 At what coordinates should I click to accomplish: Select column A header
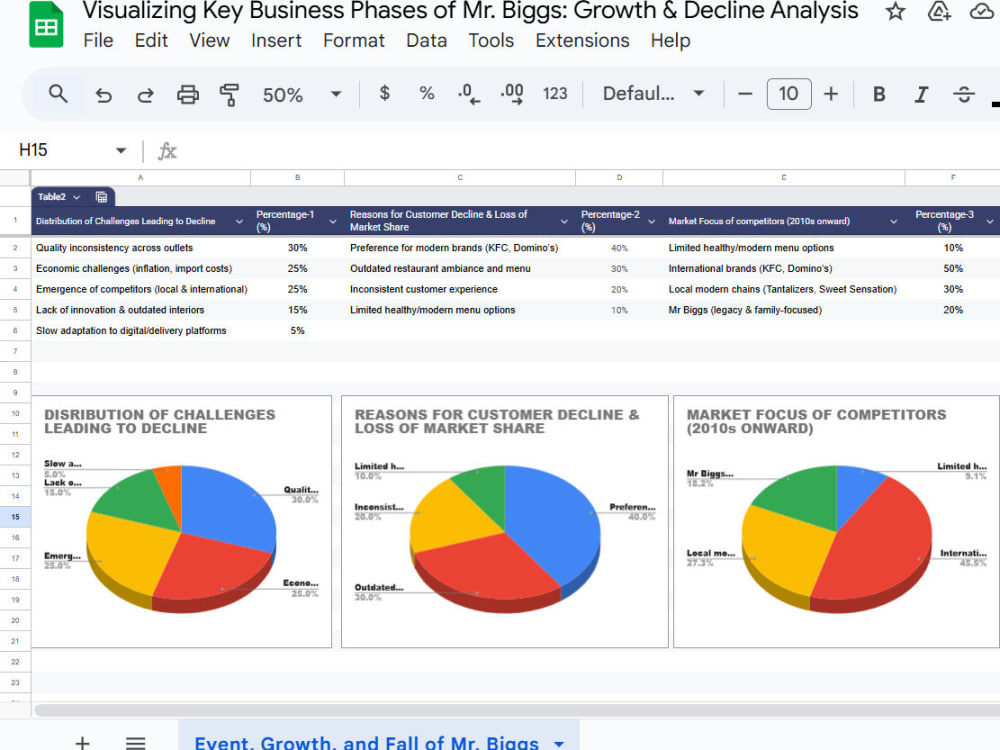tap(140, 178)
